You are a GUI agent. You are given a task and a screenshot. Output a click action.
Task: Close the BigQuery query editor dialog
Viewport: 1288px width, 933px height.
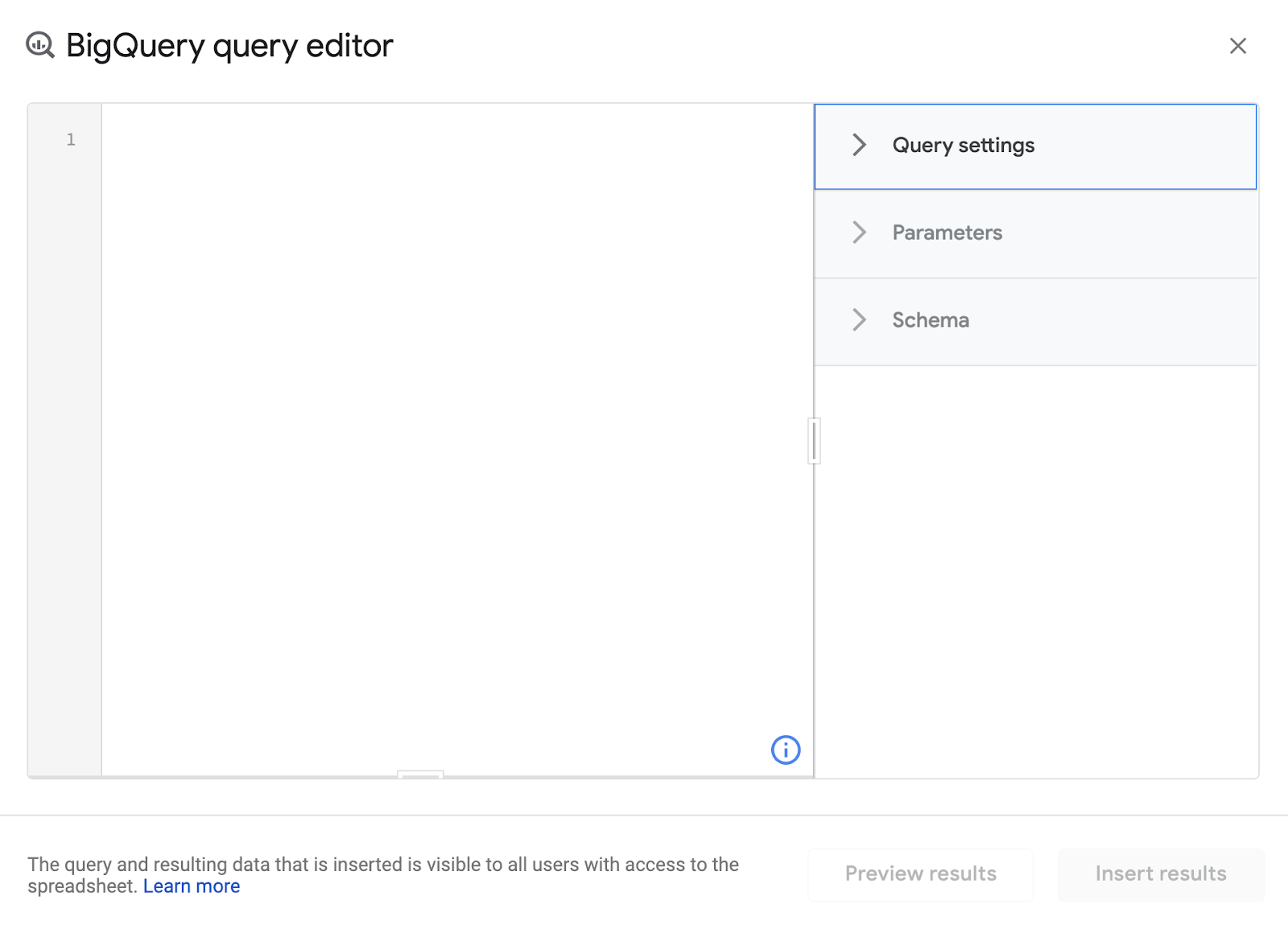tap(1238, 46)
